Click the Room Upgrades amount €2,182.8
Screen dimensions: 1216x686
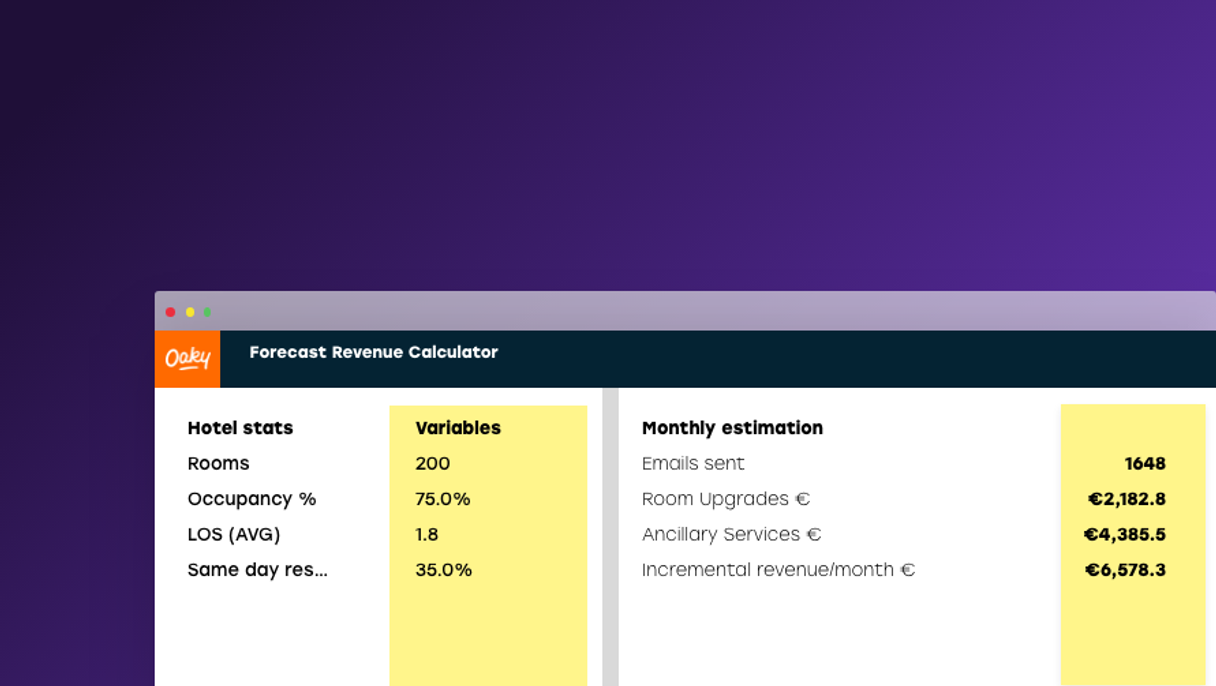1126,499
